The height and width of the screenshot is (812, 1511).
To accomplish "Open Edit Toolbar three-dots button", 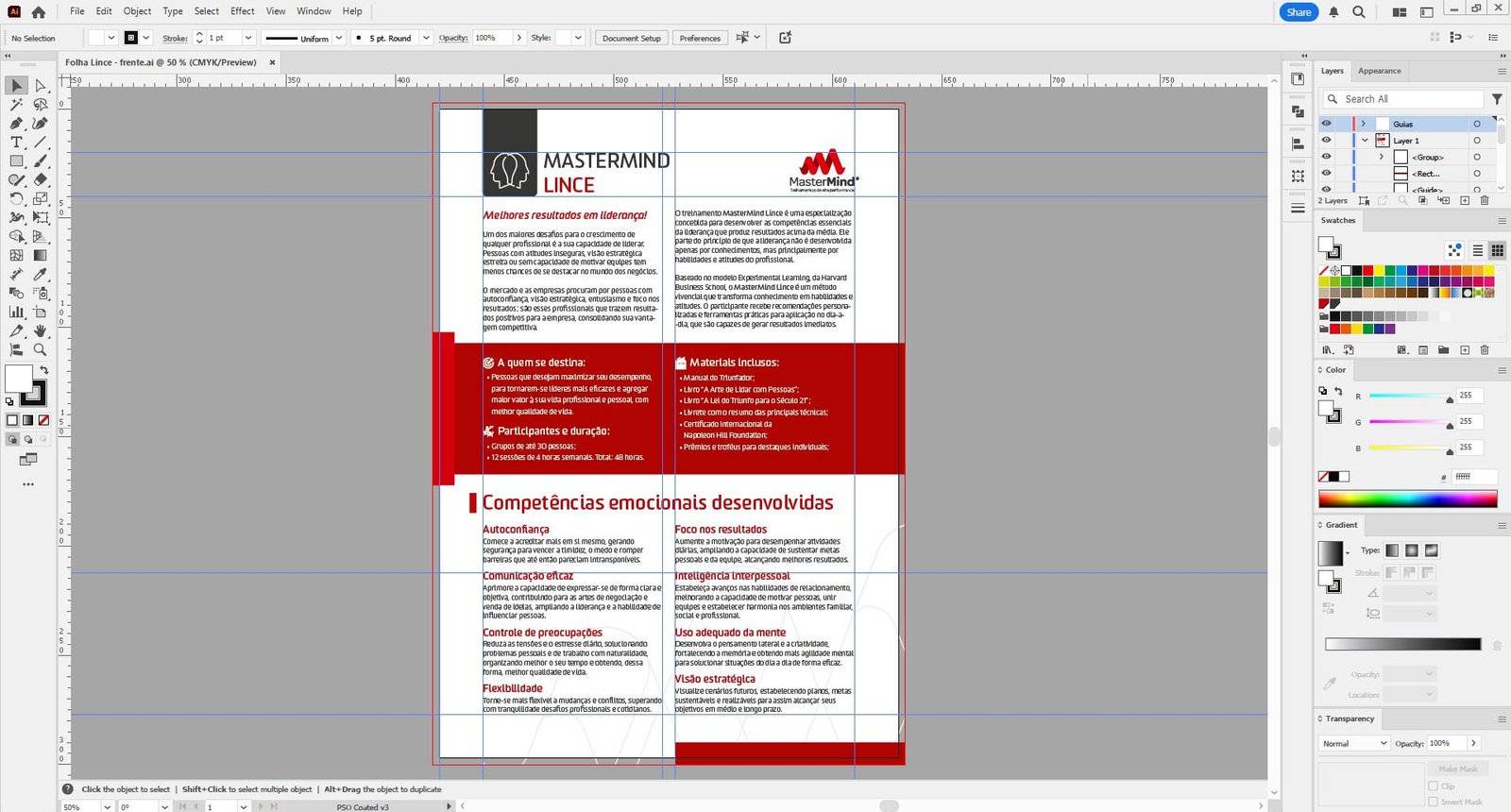I will click(x=28, y=484).
